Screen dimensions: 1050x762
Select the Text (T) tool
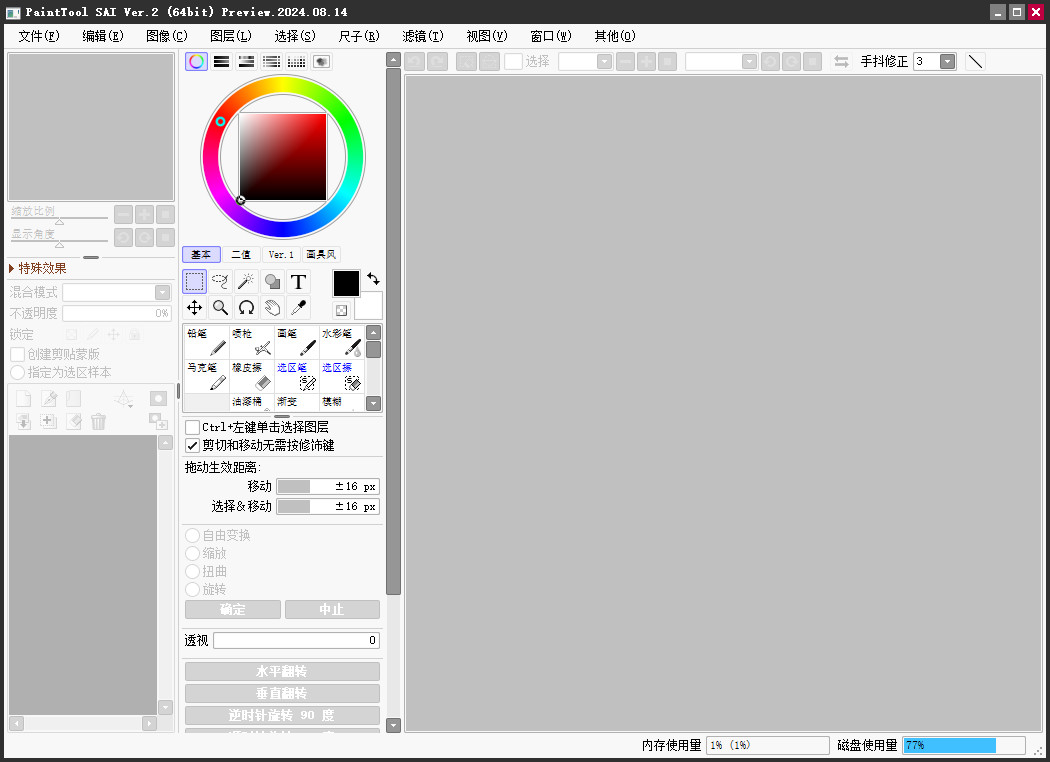coord(299,282)
